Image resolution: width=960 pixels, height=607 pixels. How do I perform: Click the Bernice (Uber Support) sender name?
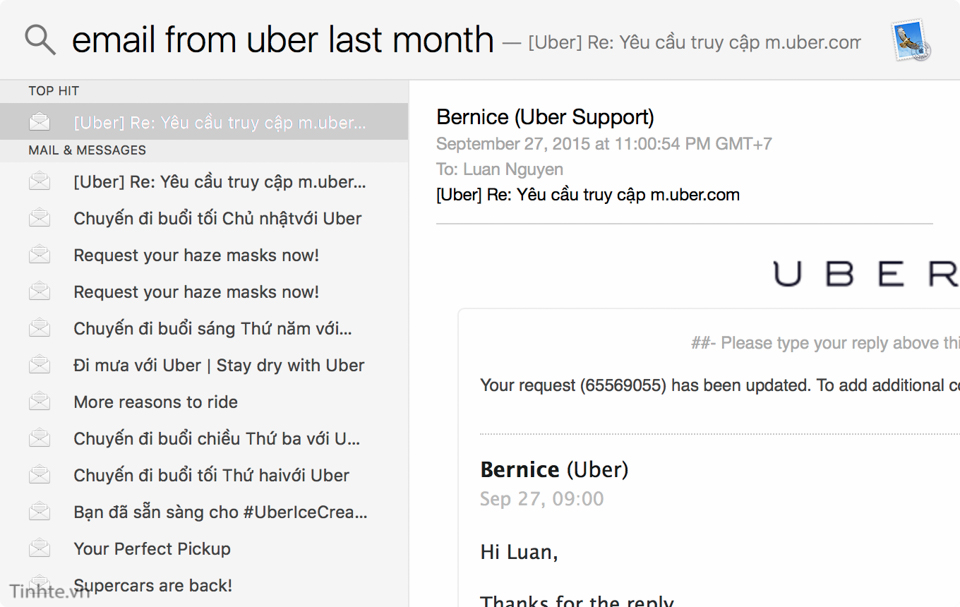pyautogui.click(x=545, y=116)
